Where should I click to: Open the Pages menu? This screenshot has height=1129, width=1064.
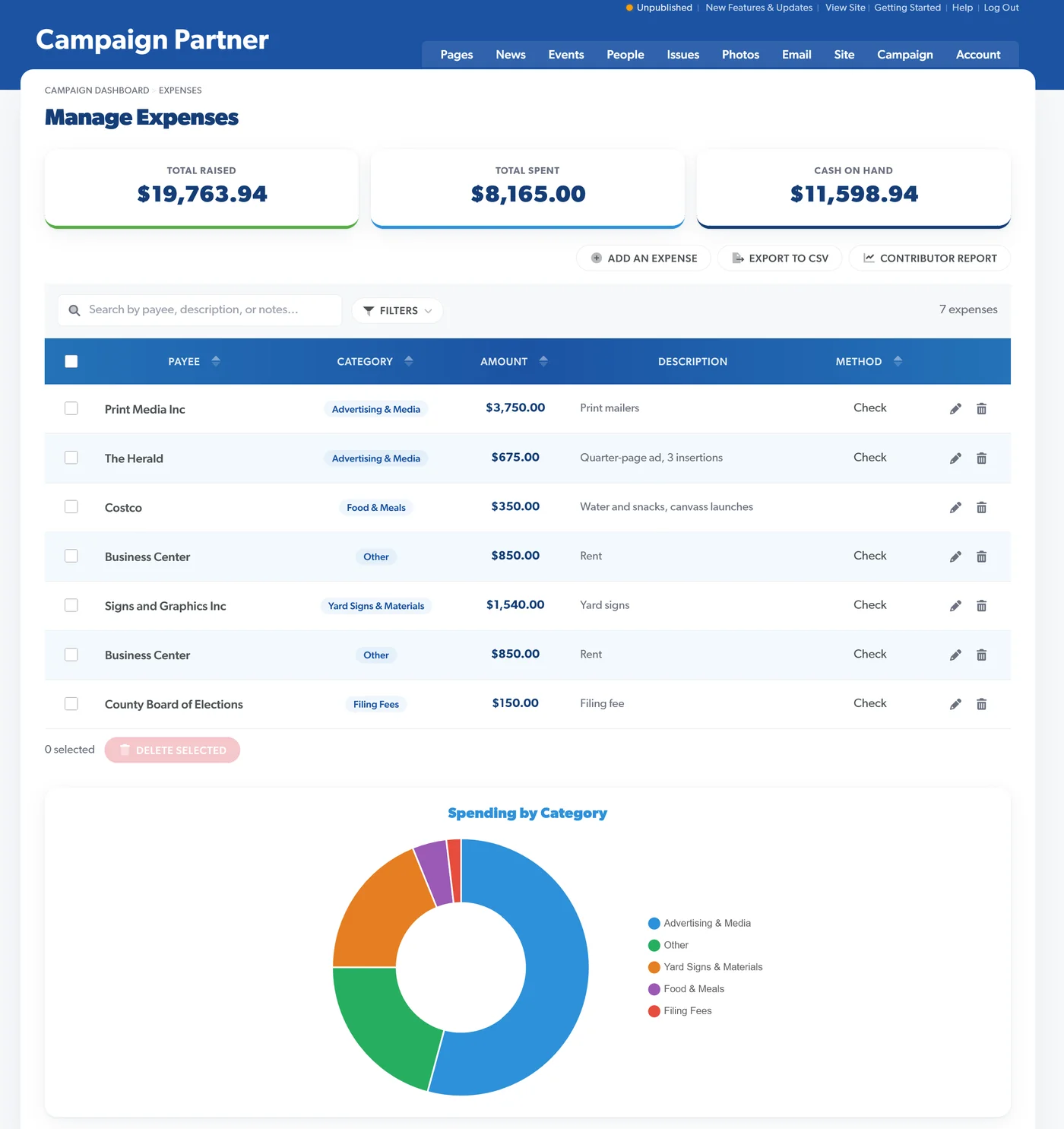point(457,55)
